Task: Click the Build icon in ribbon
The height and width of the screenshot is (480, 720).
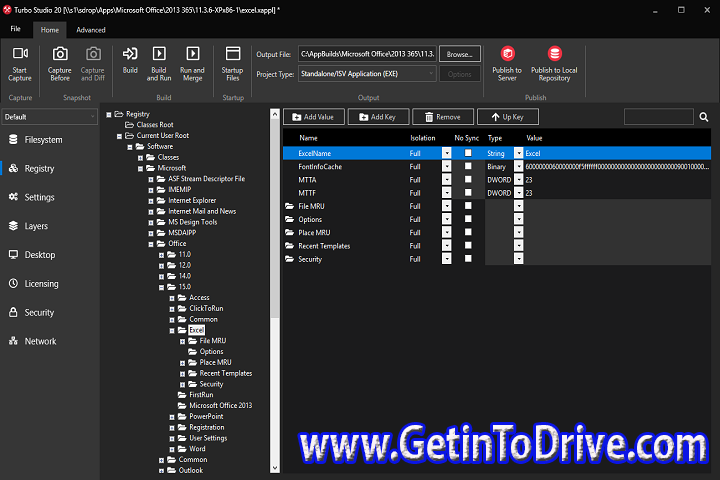Action: [x=130, y=54]
